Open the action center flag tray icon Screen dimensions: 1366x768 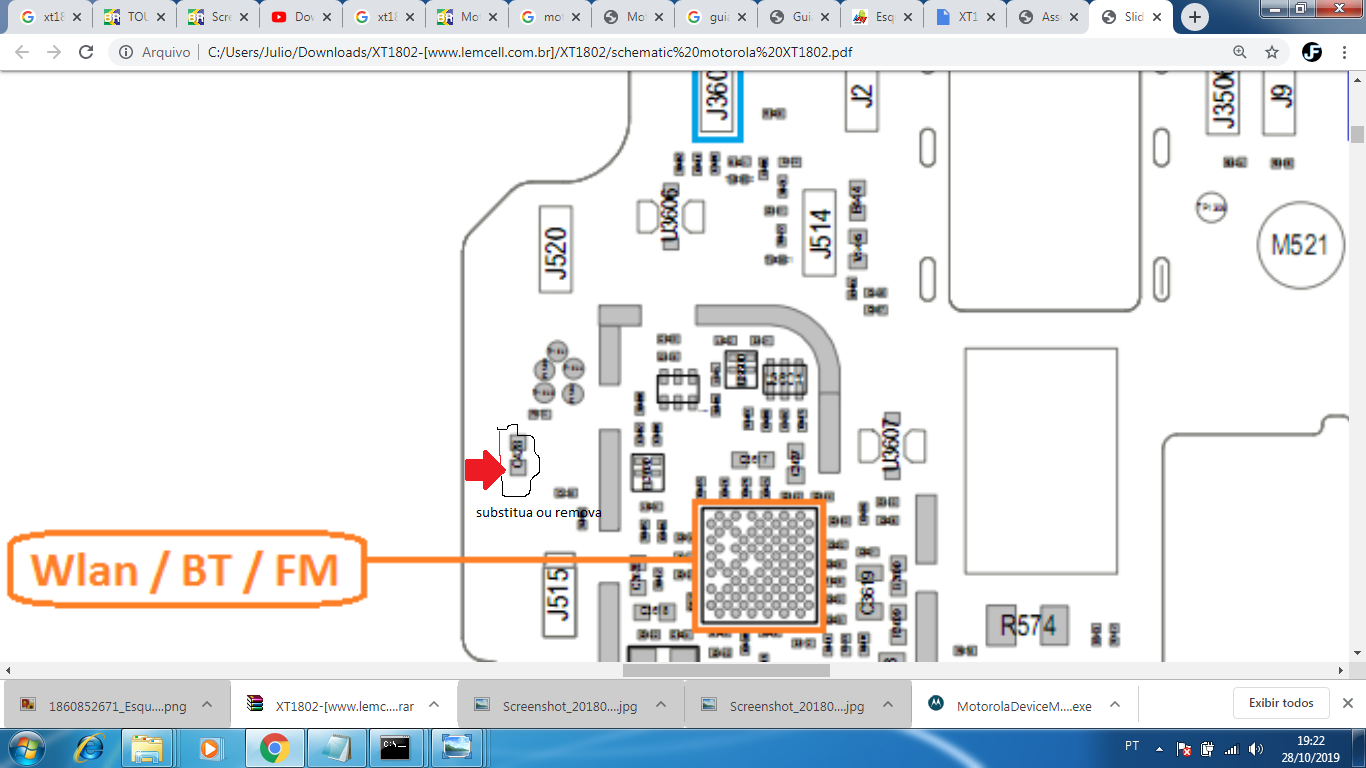[1184, 748]
